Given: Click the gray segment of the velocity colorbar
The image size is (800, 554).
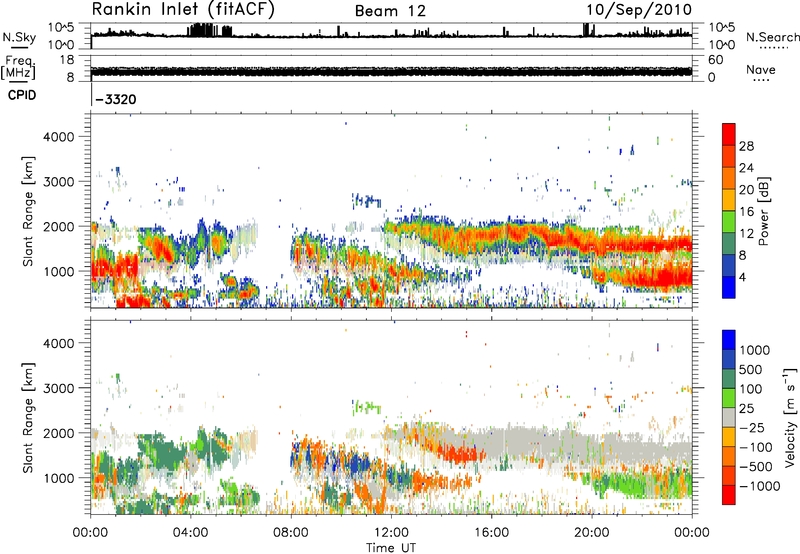Looking at the screenshot, I should pyautogui.click(x=729, y=417).
